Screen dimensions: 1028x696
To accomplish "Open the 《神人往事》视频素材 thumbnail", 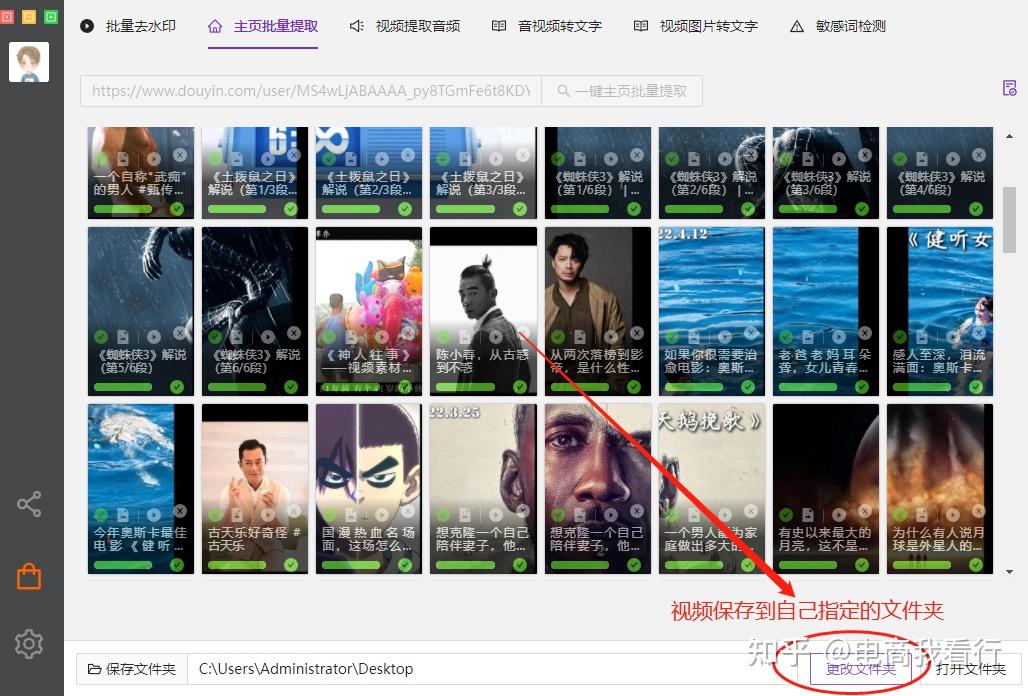I will tap(369, 311).
